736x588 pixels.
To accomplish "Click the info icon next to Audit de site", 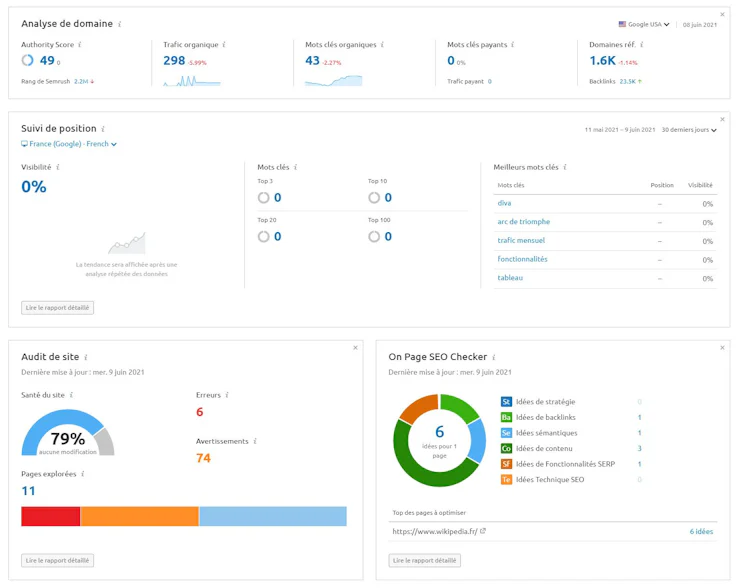I will coord(86,357).
